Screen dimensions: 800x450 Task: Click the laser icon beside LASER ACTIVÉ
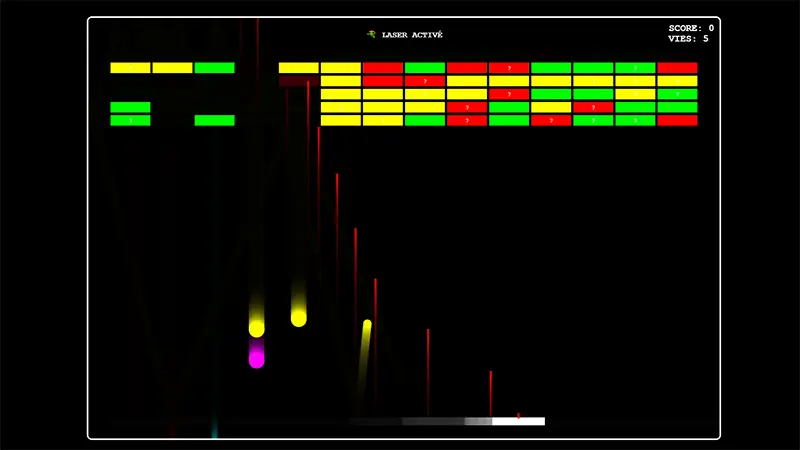tap(371, 35)
